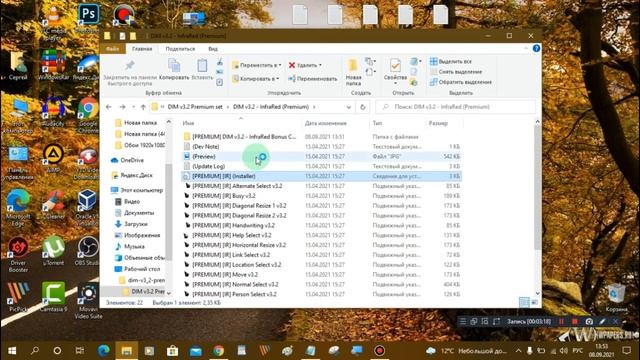Click the Paste (Вставить) ribbon icon

202,65
